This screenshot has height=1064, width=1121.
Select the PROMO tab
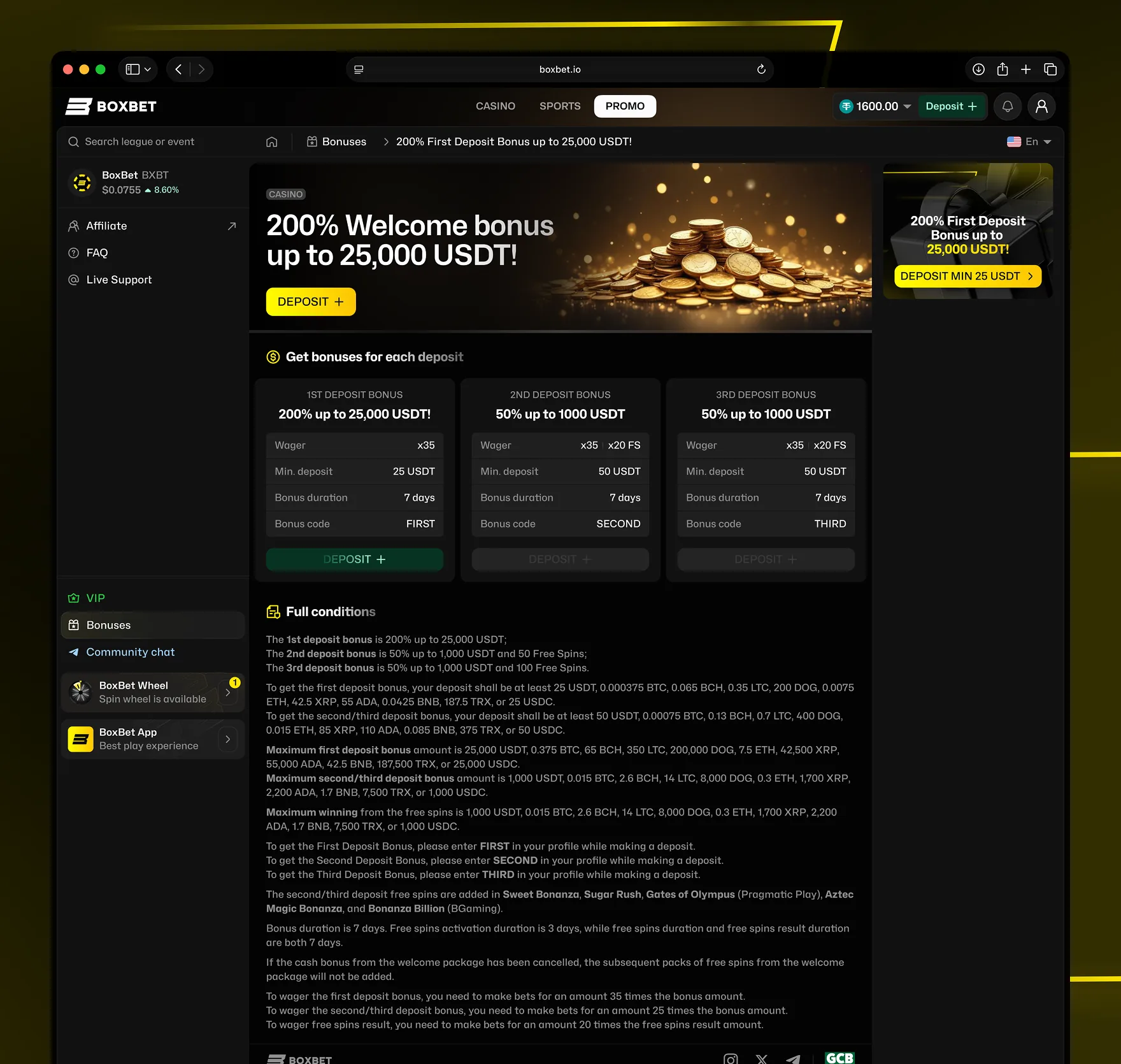[x=625, y=106]
